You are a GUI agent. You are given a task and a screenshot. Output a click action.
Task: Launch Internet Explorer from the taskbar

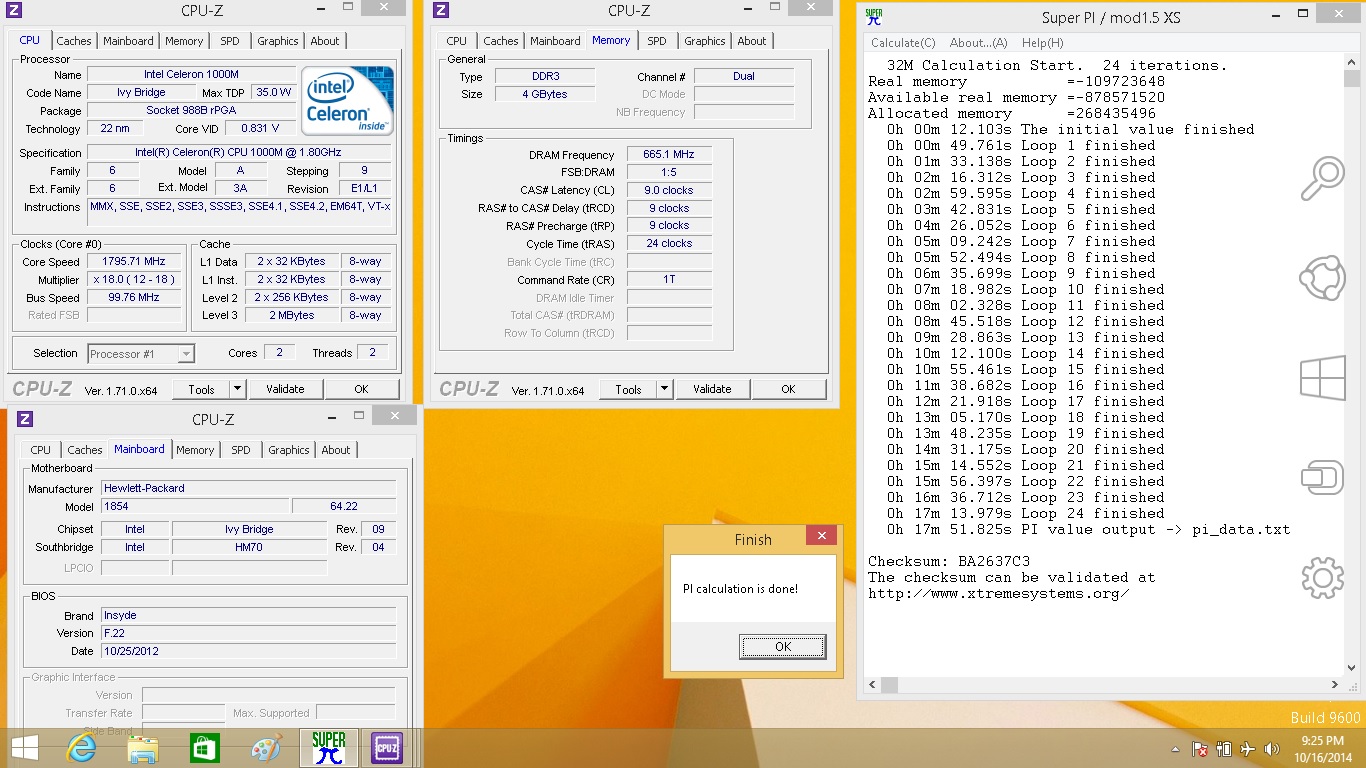[x=81, y=748]
